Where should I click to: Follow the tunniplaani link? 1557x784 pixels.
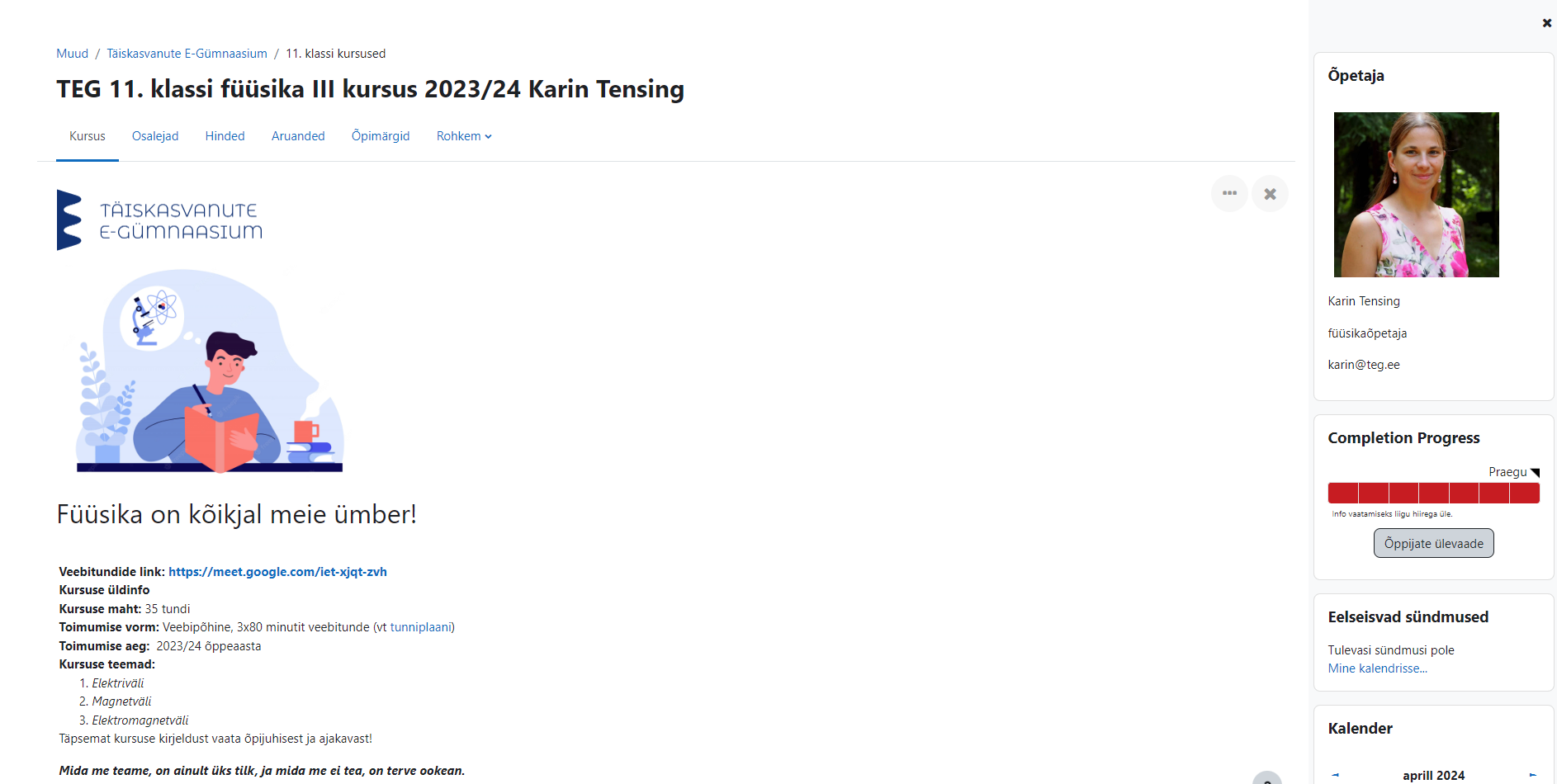(420, 627)
